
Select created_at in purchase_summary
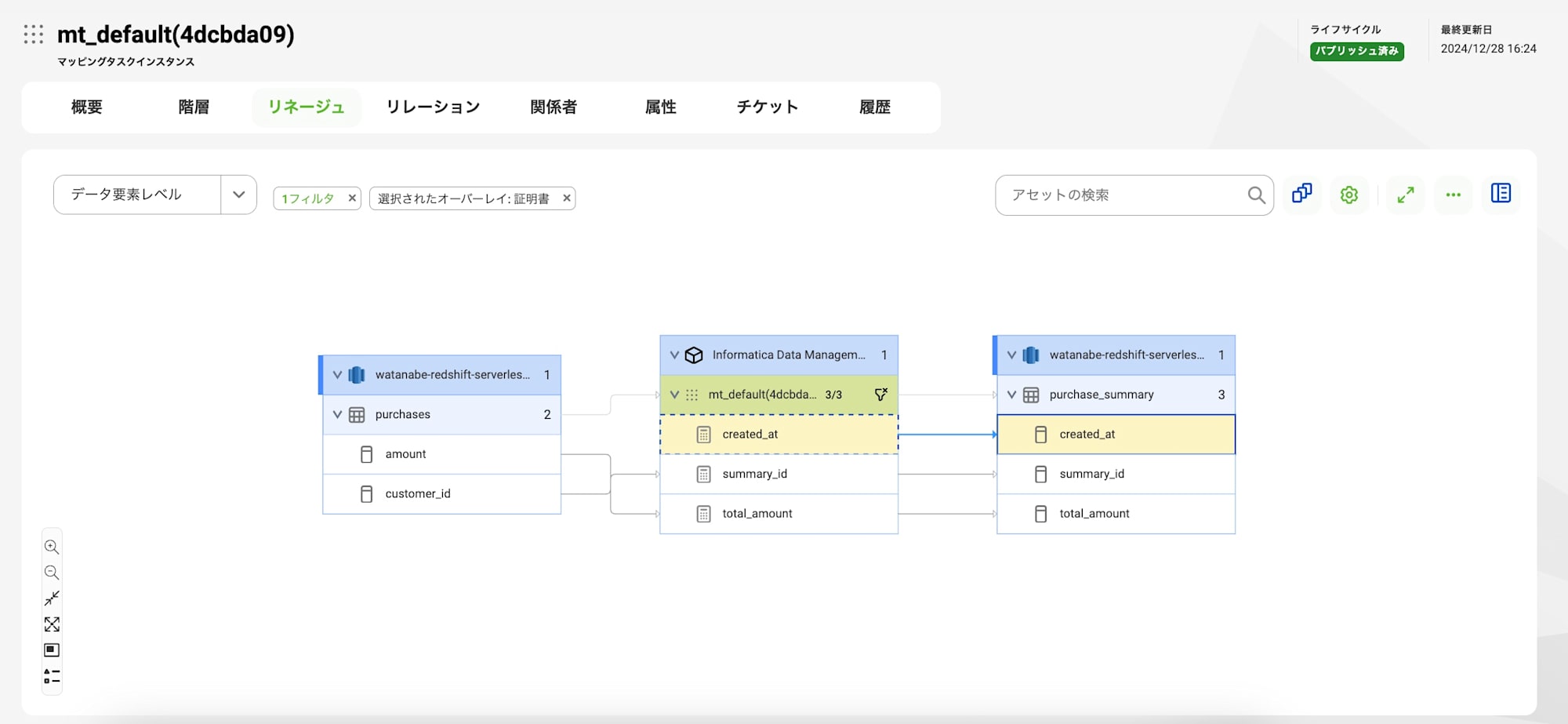click(1116, 435)
